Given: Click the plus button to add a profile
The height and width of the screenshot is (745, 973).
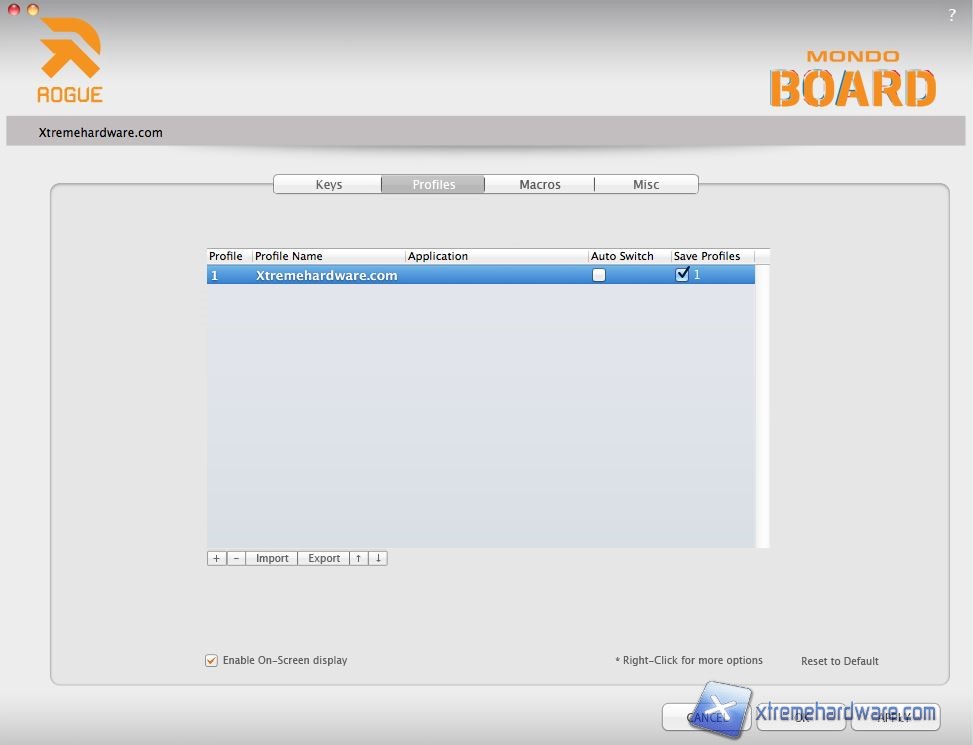Looking at the screenshot, I should click(216, 558).
